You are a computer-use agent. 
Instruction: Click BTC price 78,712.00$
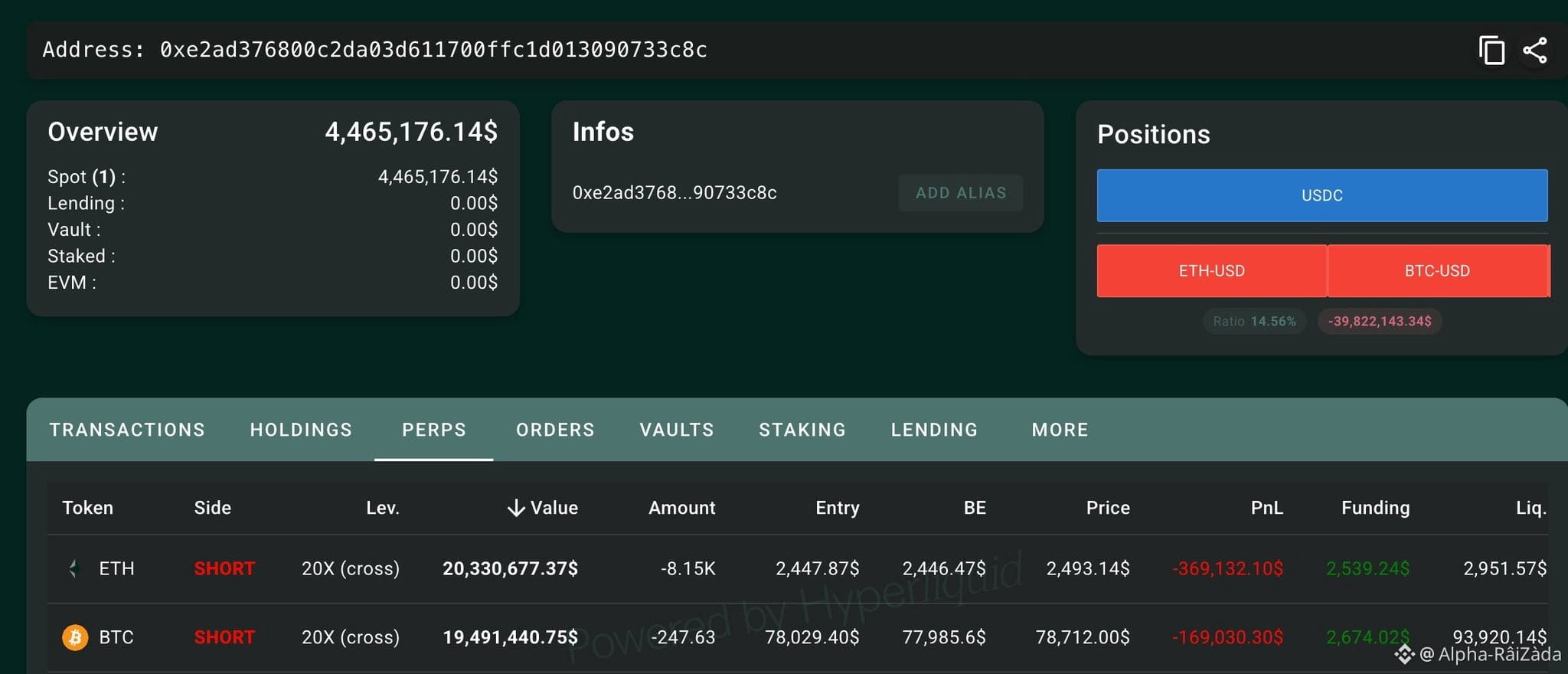click(x=1083, y=637)
